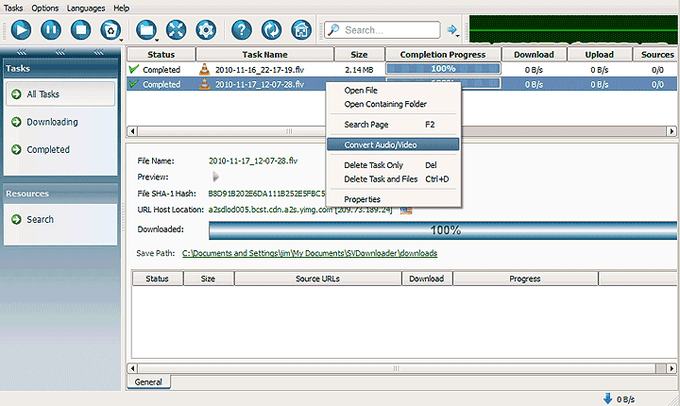Click the VLC cone icon of second task
The height and width of the screenshot is (406, 680).
[x=204, y=84]
